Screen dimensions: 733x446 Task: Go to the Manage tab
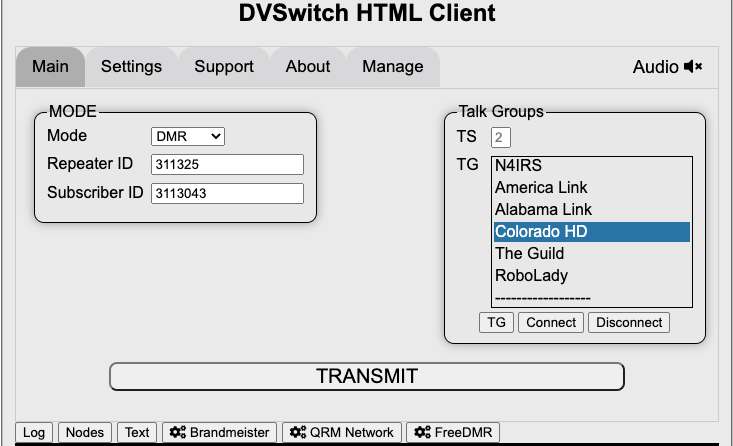tap(392, 67)
